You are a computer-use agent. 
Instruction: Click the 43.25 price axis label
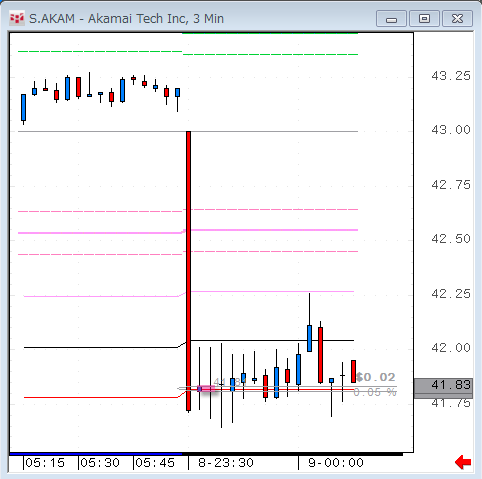click(451, 76)
